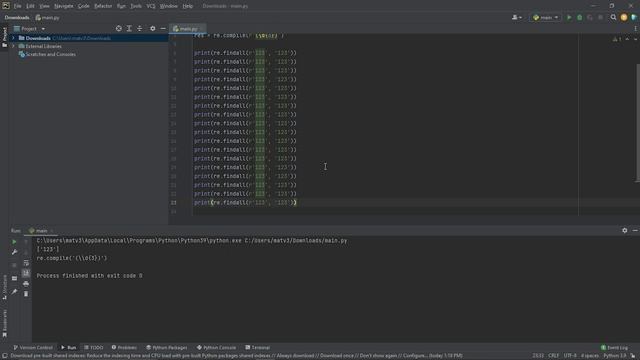Open the Terminal tool window
The image size is (640, 360).
[x=258, y=348]
